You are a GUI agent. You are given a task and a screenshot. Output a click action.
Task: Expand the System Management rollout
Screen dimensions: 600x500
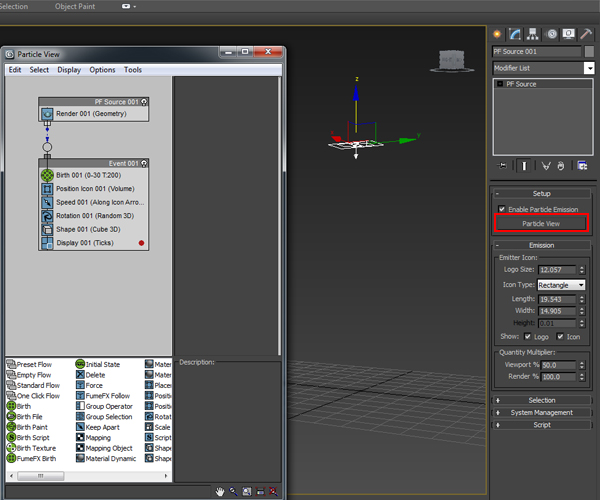(541, 412)
